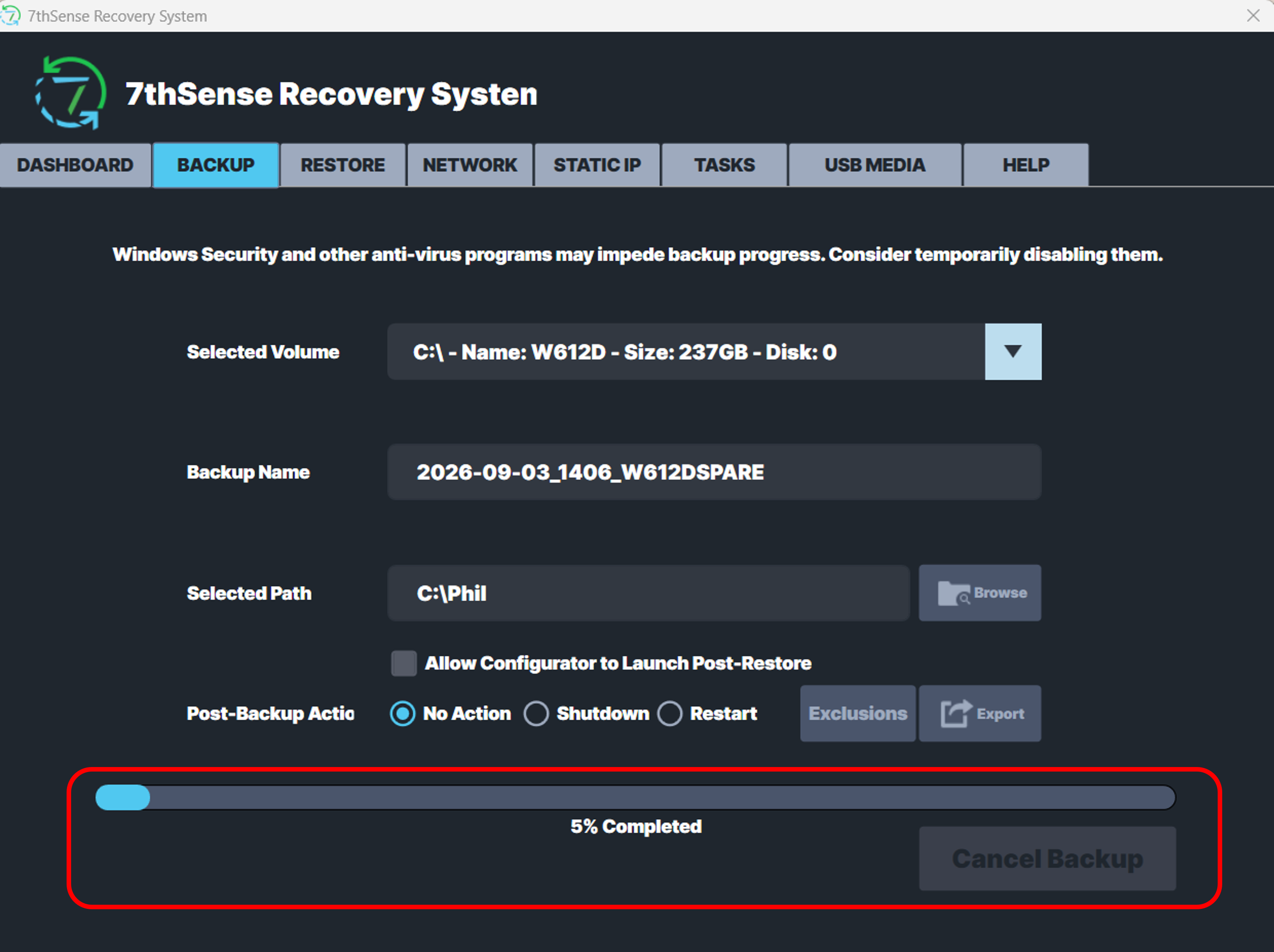Click the backup progress bar
Image resolution: width=1274 pixels, height=952 pixels.
coord(635,798)
